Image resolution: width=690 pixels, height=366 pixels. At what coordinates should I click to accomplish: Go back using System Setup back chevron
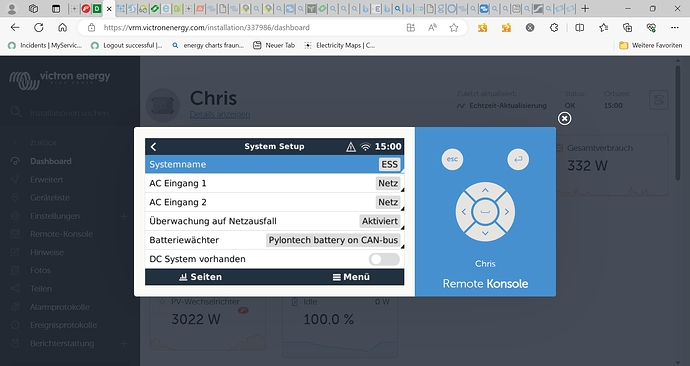[153, 146]
